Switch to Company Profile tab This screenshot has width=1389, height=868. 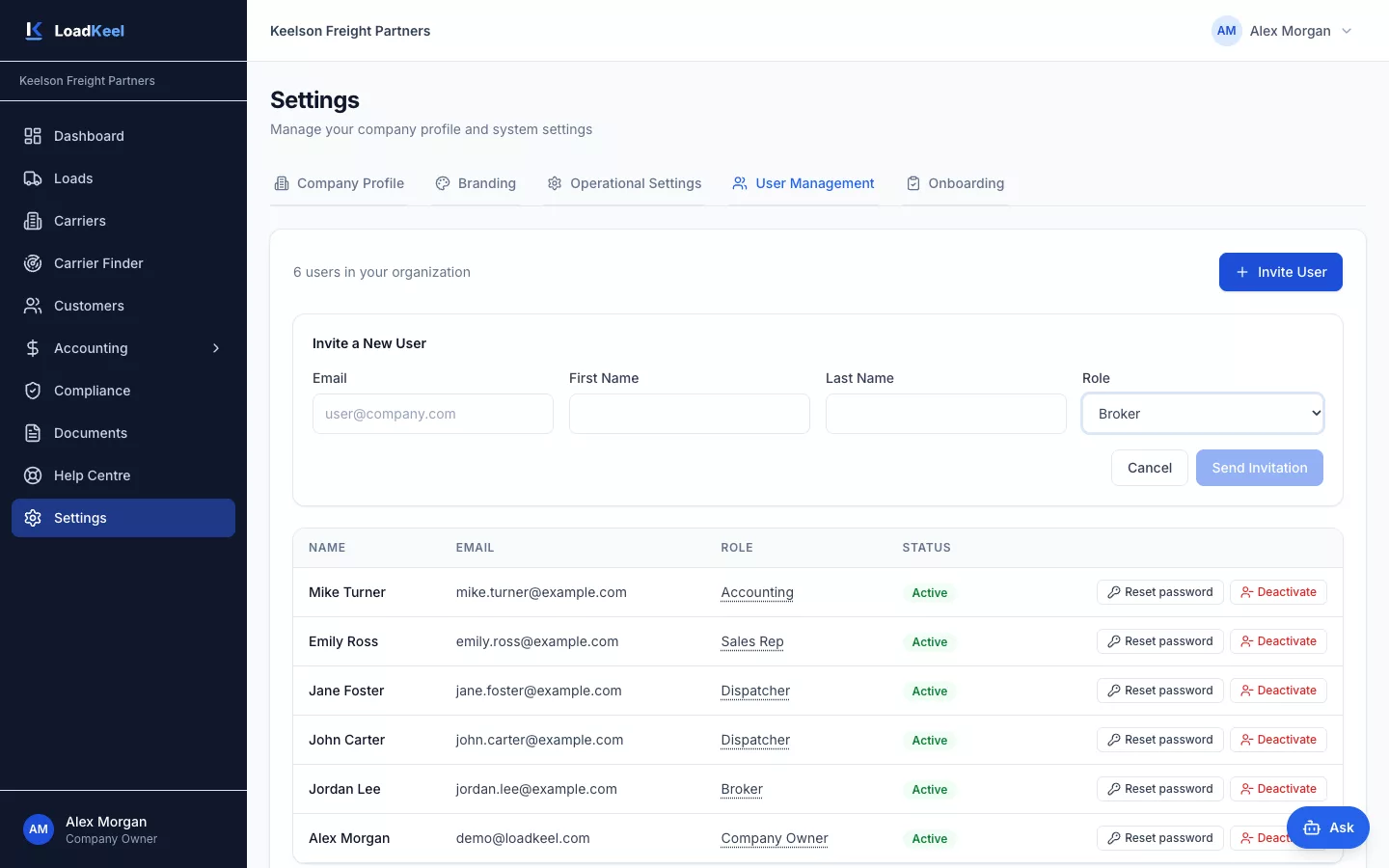click(340, 183)
